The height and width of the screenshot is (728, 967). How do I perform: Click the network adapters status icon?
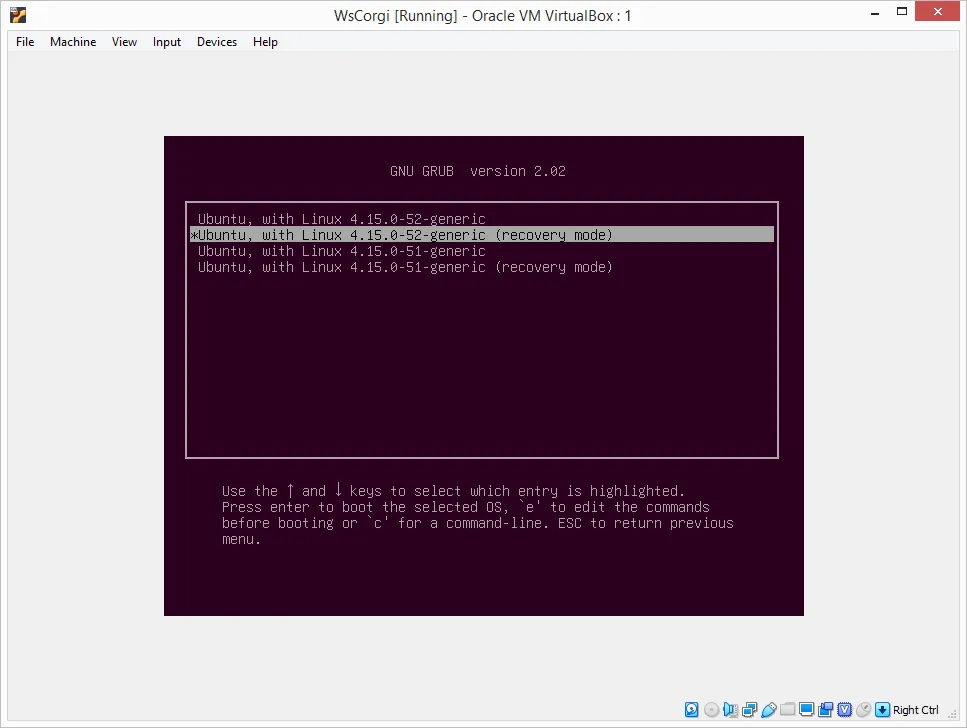coord(750,710)
